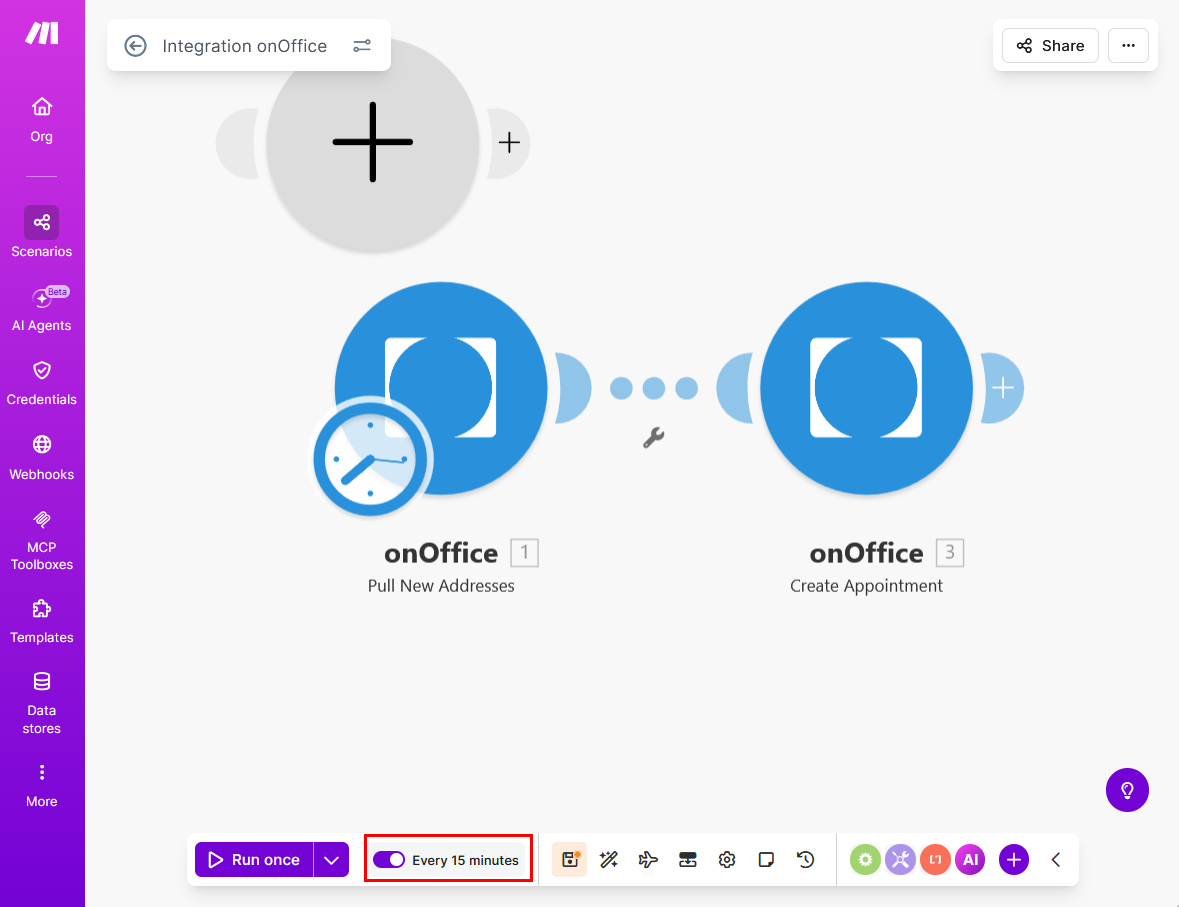Click the purple tools icon

pos(900,860)
